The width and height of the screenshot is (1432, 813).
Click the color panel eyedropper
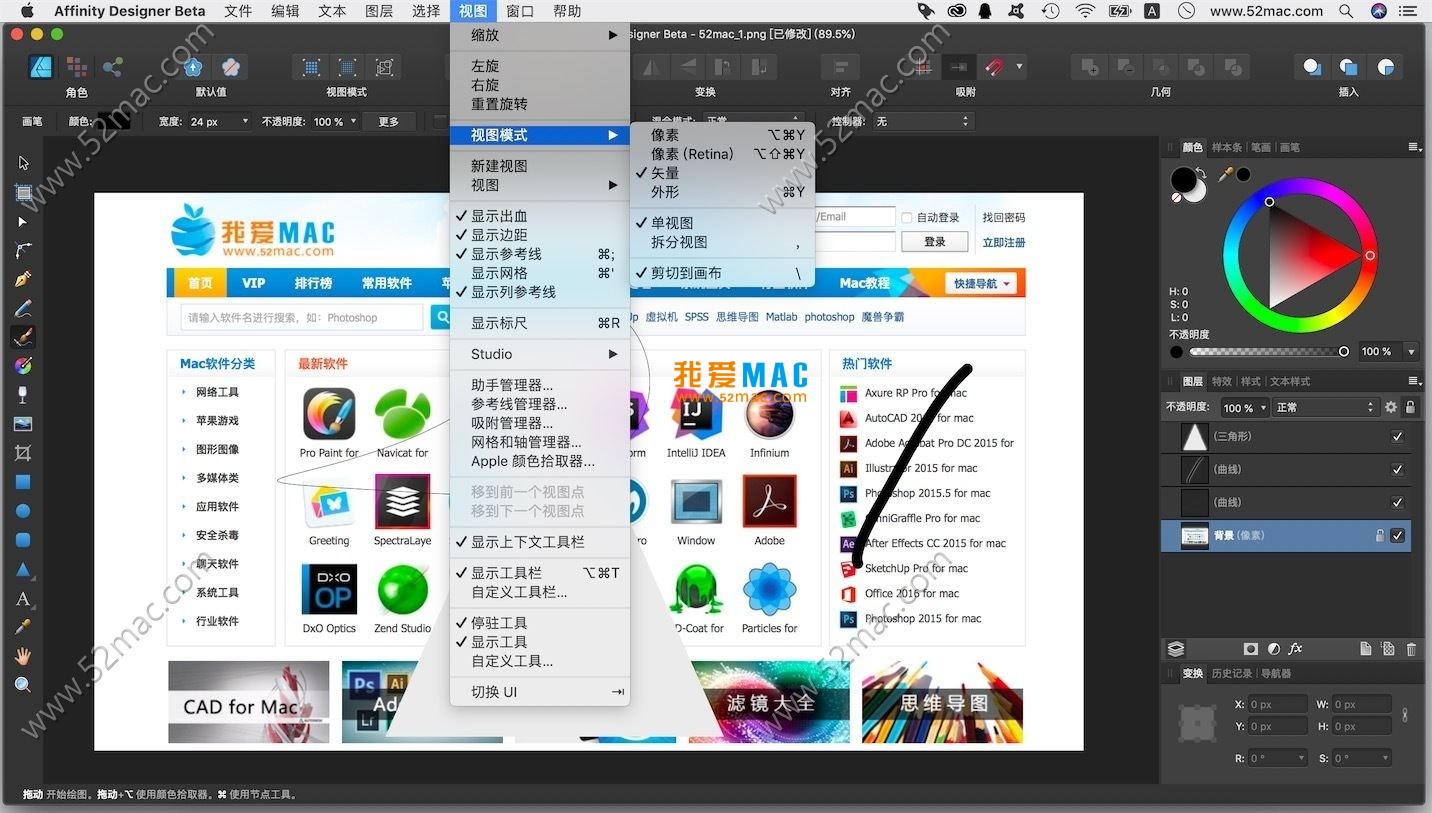point(1226,175)
